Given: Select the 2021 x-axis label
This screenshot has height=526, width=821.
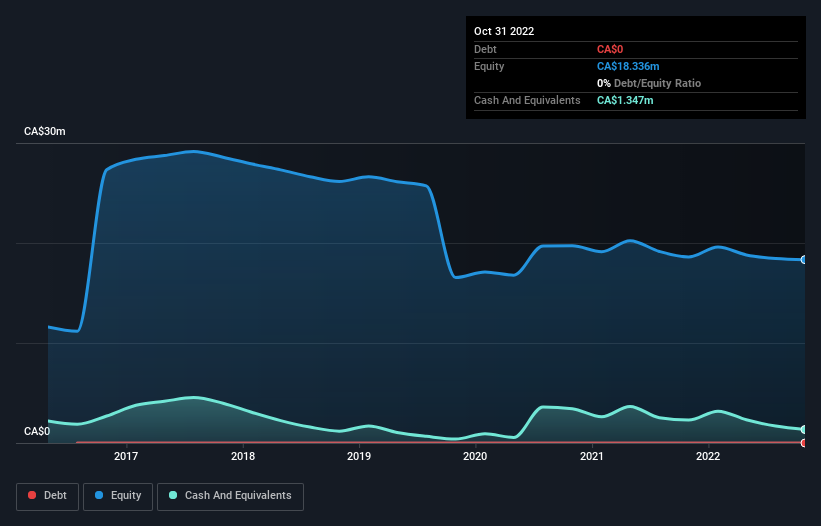Looking at the screenshot, I should point(592,456).
